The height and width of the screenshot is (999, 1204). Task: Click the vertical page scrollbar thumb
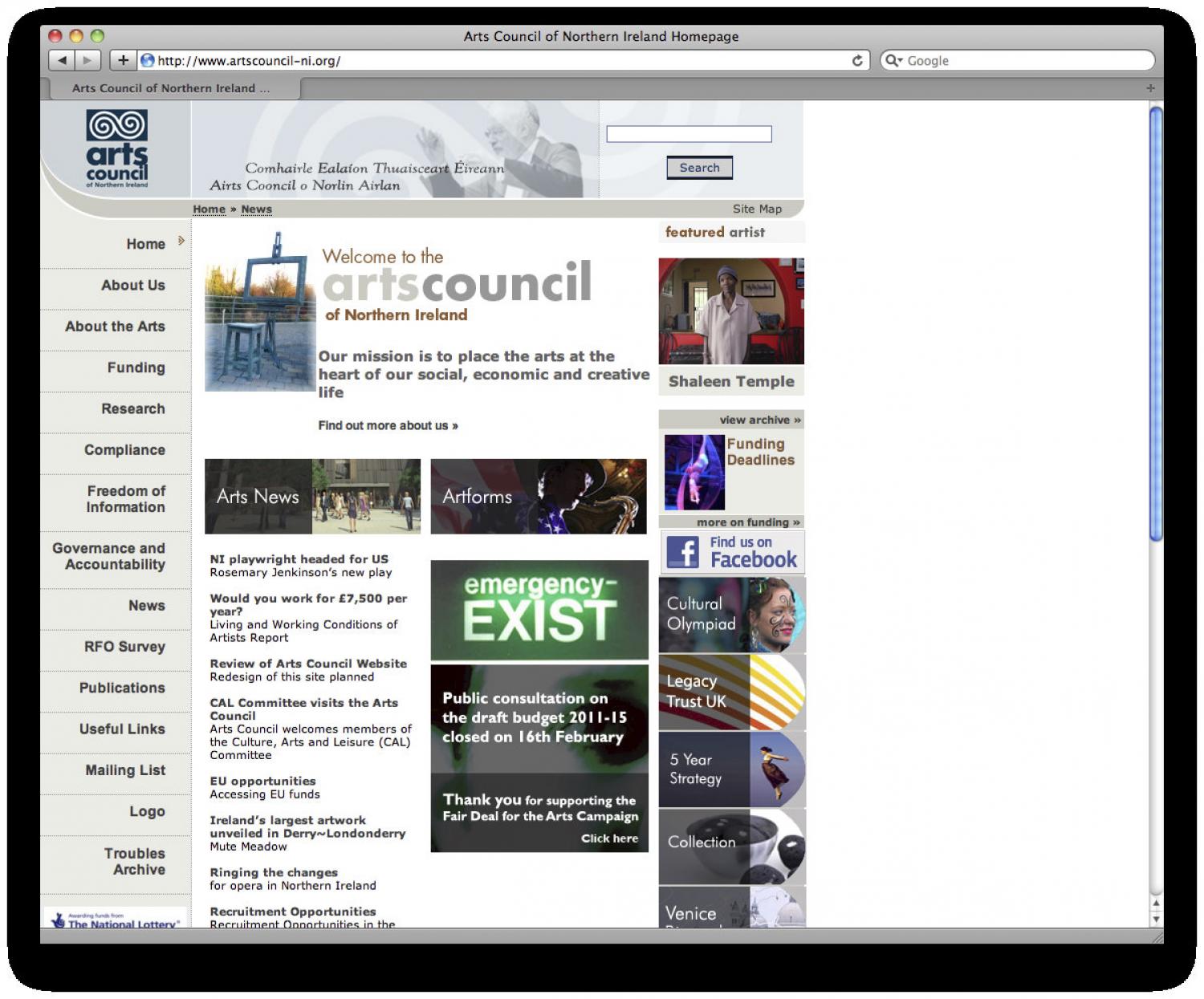pyautogui.click(x=1155, y=321)
